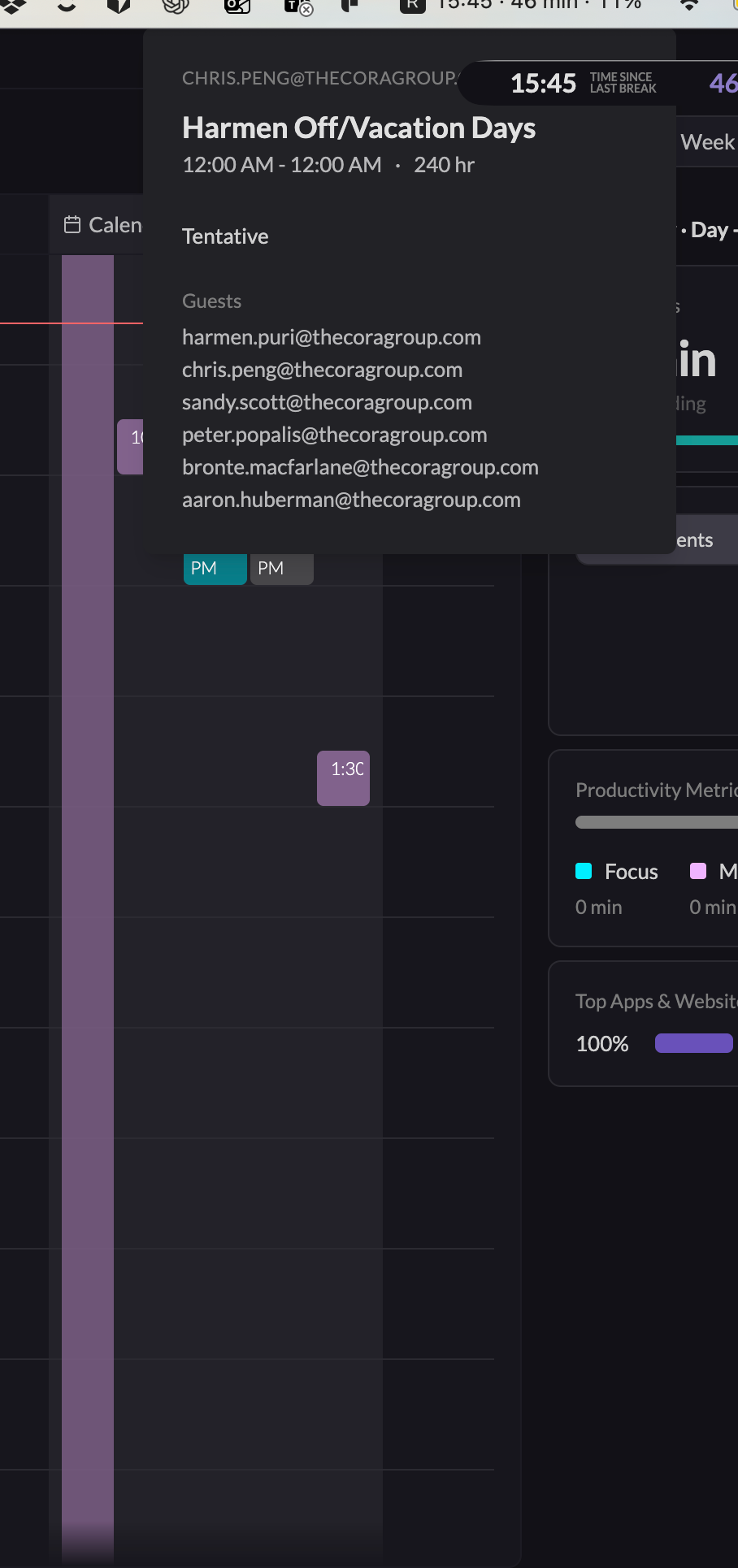
Task: Click the 0 min value under Focus
Action: [x=599, y=907]
